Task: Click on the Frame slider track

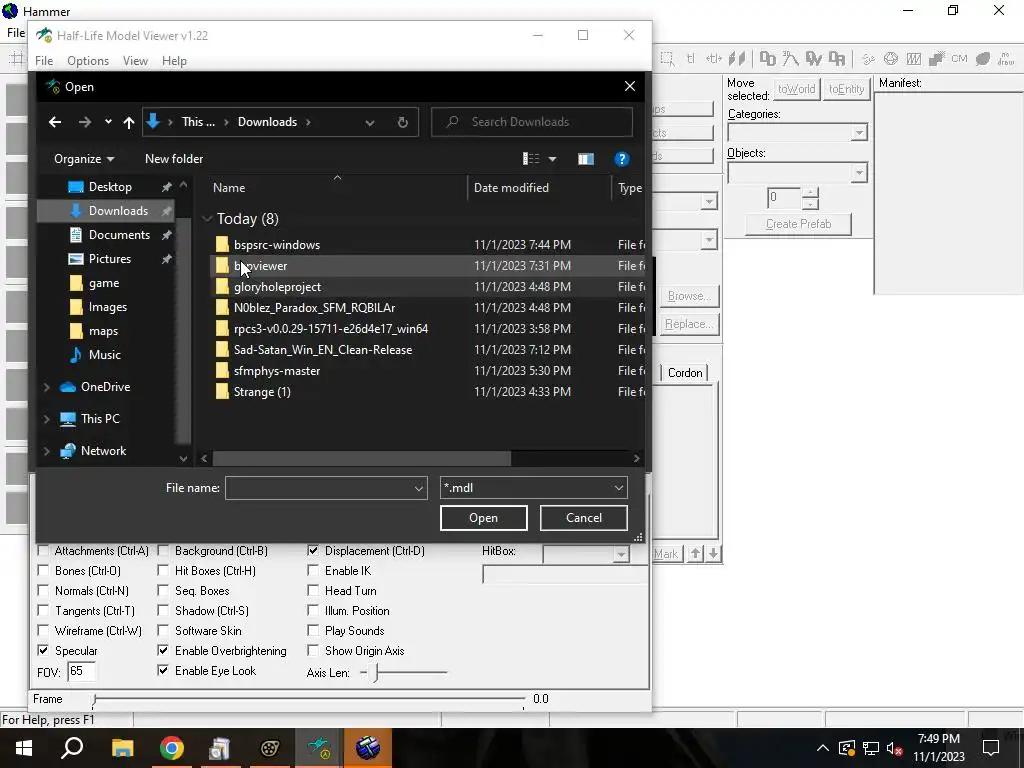Action: (308, 700)
